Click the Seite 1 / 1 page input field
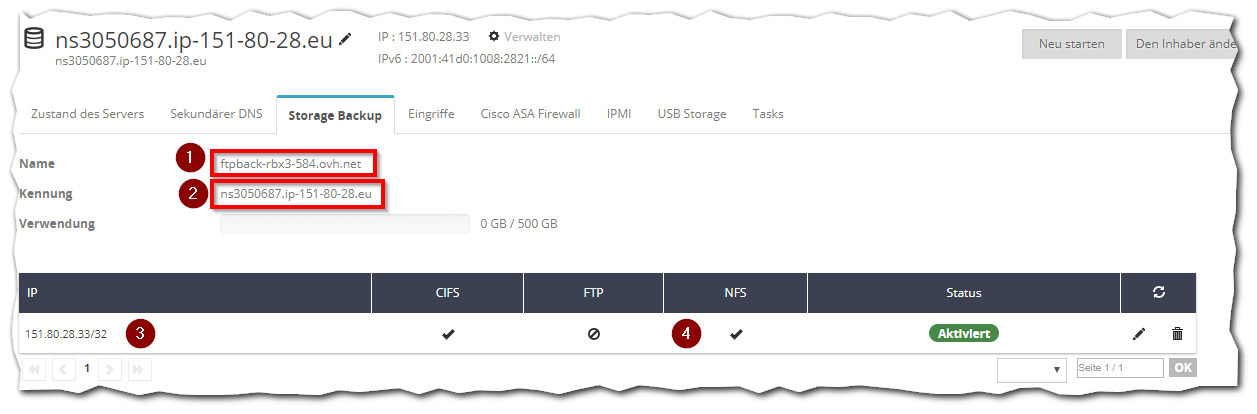The height and width of the screenshot is (414, 1257). [x=1120, y=368]
